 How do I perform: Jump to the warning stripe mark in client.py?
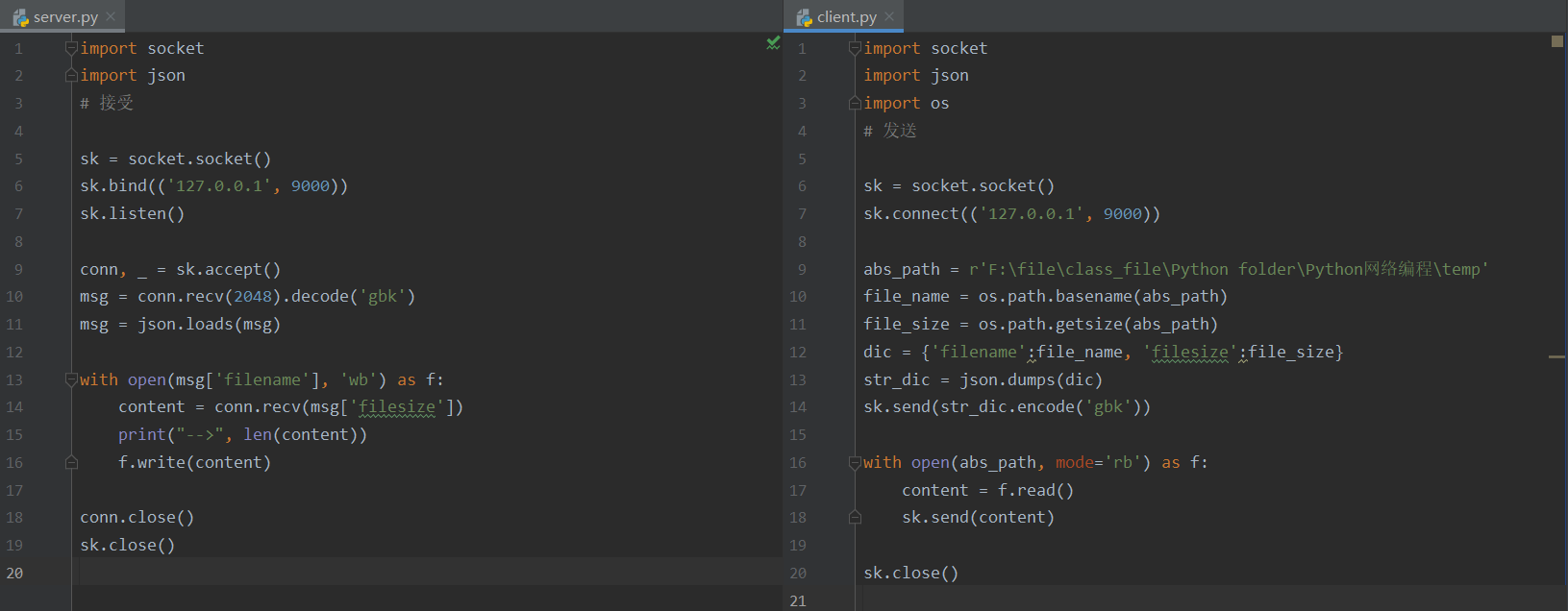point(1557,356)
